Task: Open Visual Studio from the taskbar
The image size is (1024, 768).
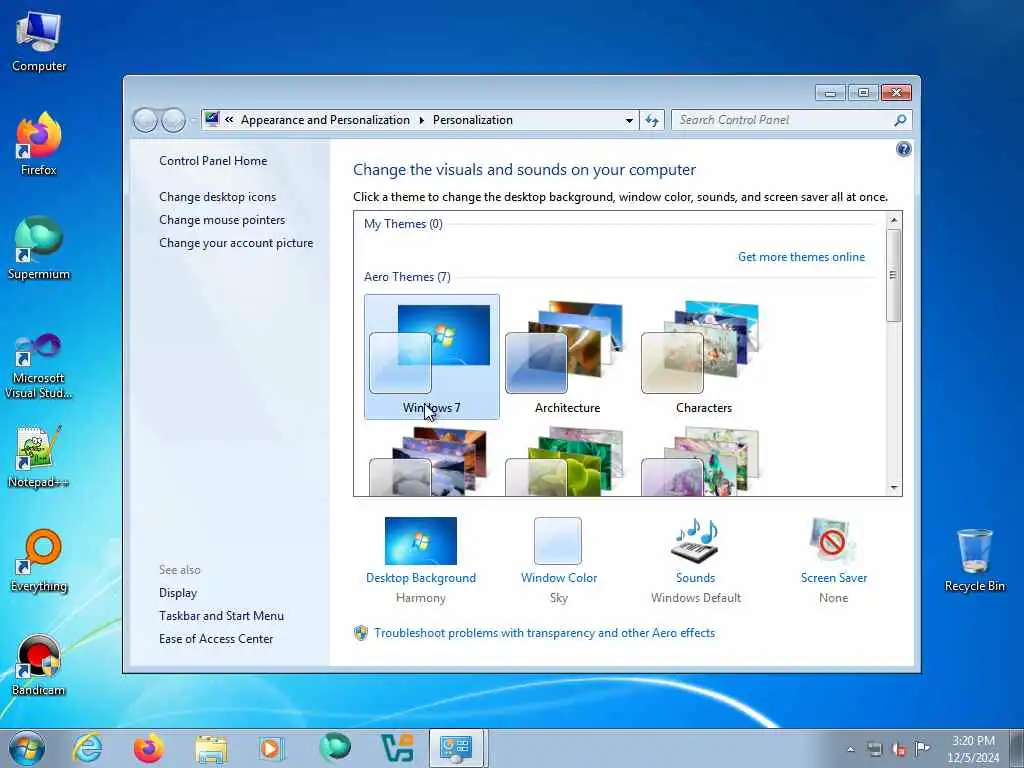Action: click(x=397, y=748)
